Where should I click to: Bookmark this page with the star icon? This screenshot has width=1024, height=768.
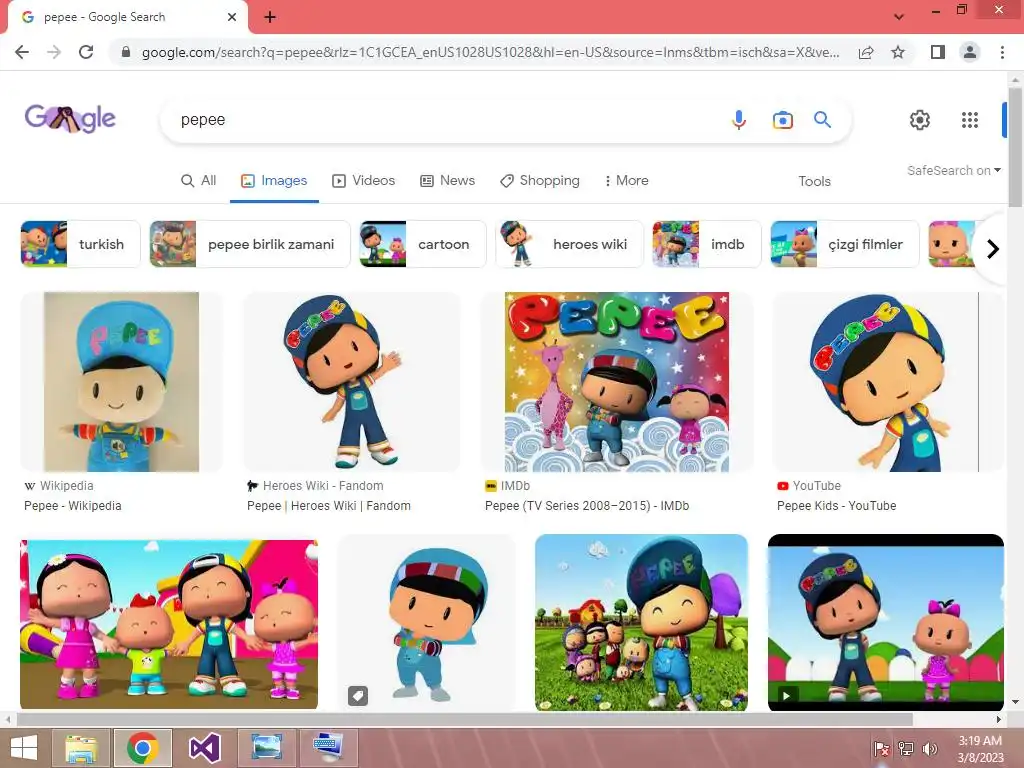click(x=898, y=52)
